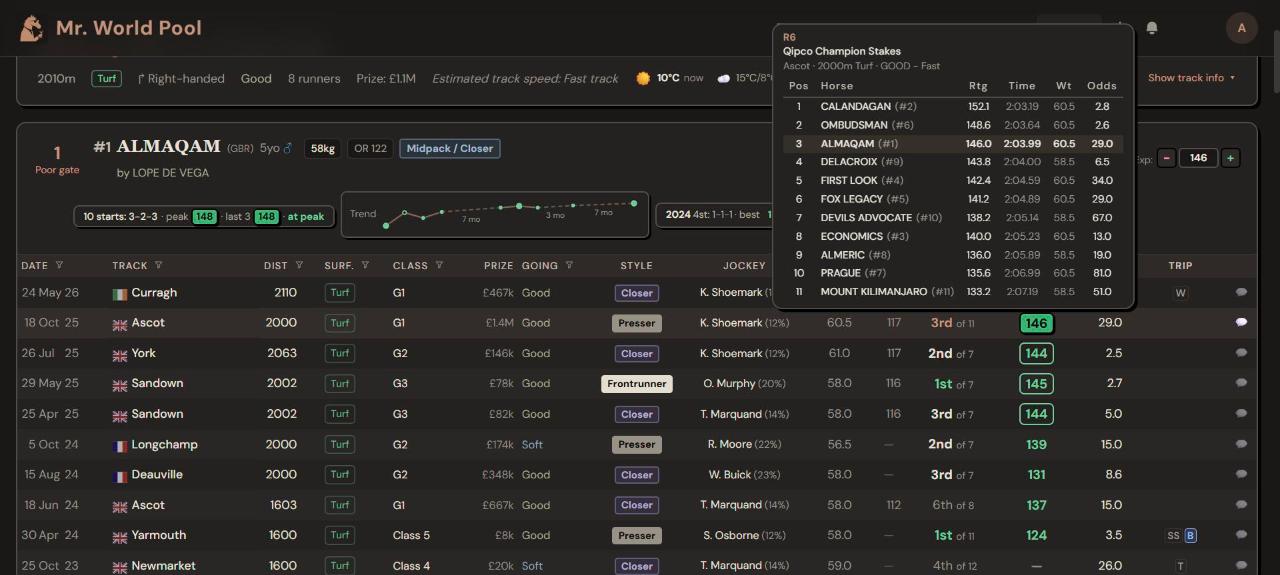Open comment bubble for 18 Oct 25 Ascot row

1241,323
